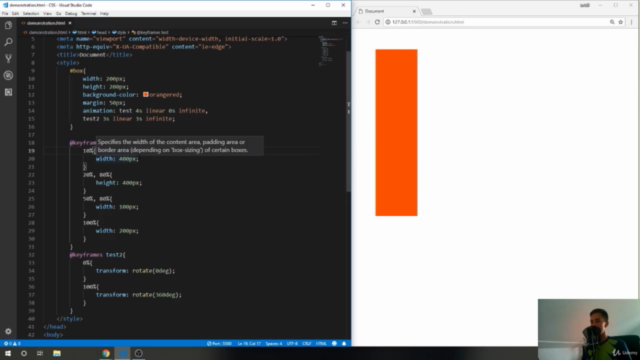
Task: Open a new browser tab
Action: pyautogui.click(x=427, y=11)
